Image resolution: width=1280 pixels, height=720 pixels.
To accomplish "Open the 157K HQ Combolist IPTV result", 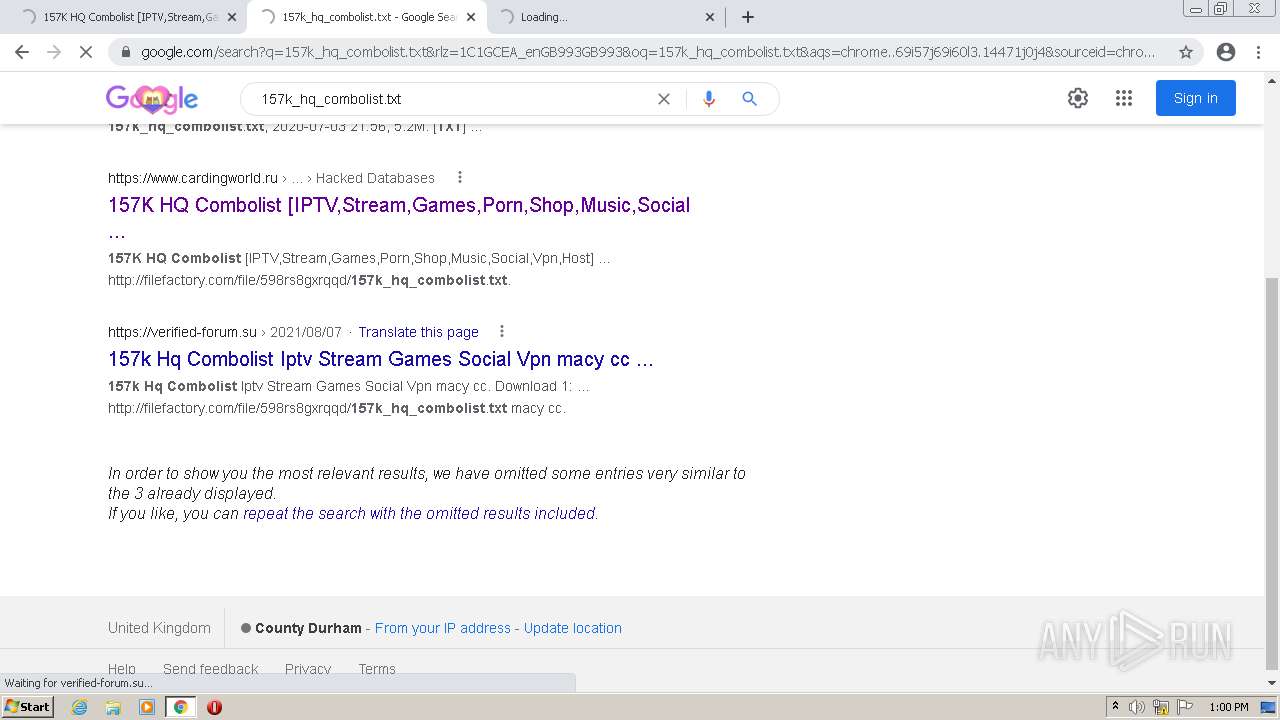I will (x=399, y=205).
